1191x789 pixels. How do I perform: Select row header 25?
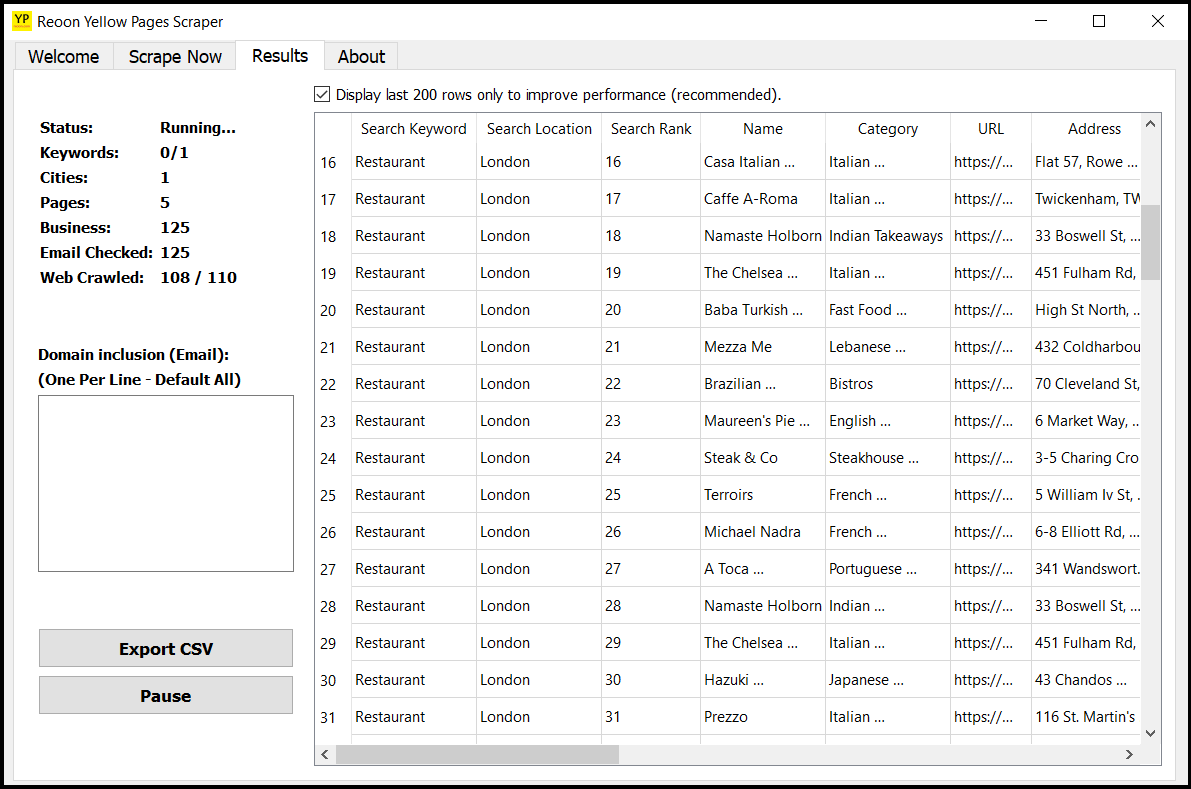coord(333,495)
